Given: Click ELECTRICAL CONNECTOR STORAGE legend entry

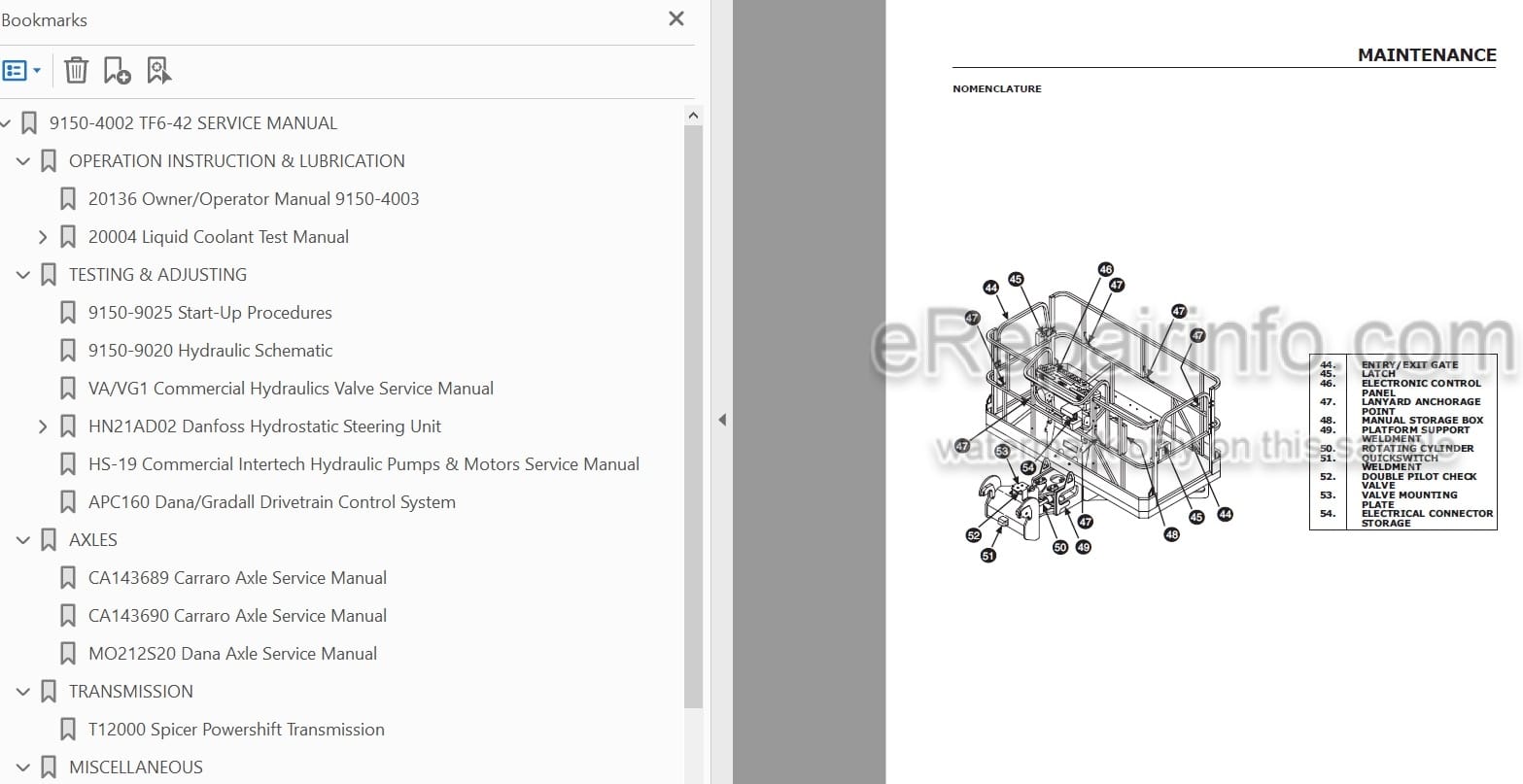Looking at the screenshot, I should point(1427,518).
